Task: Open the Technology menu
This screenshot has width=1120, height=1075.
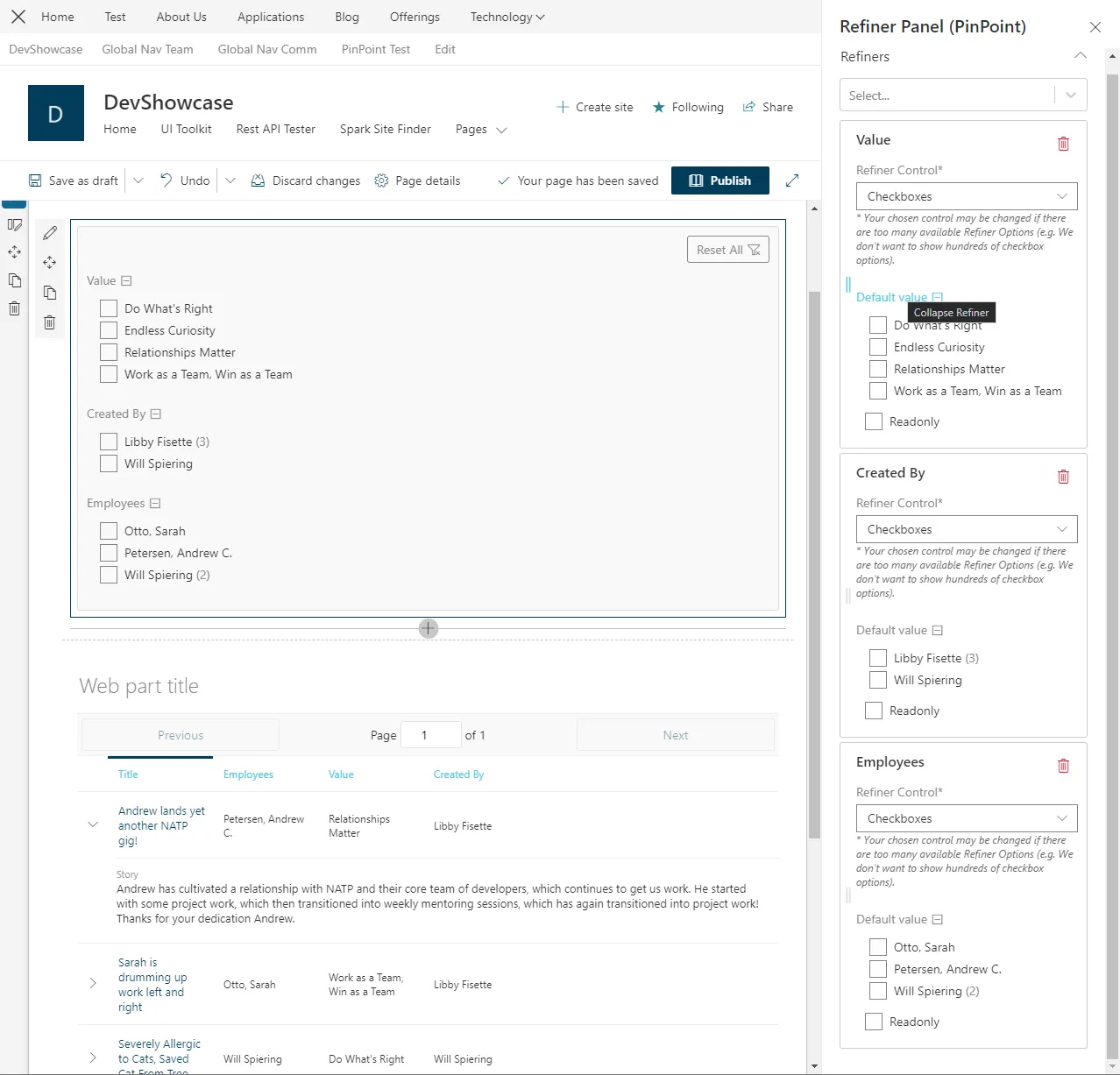Action: coord(507,17)
